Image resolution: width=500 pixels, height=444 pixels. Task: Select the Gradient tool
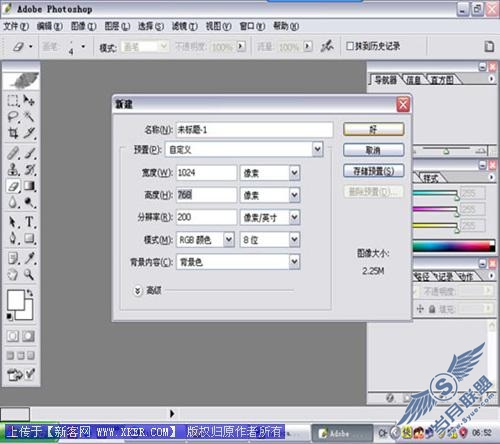coord(29,186)
